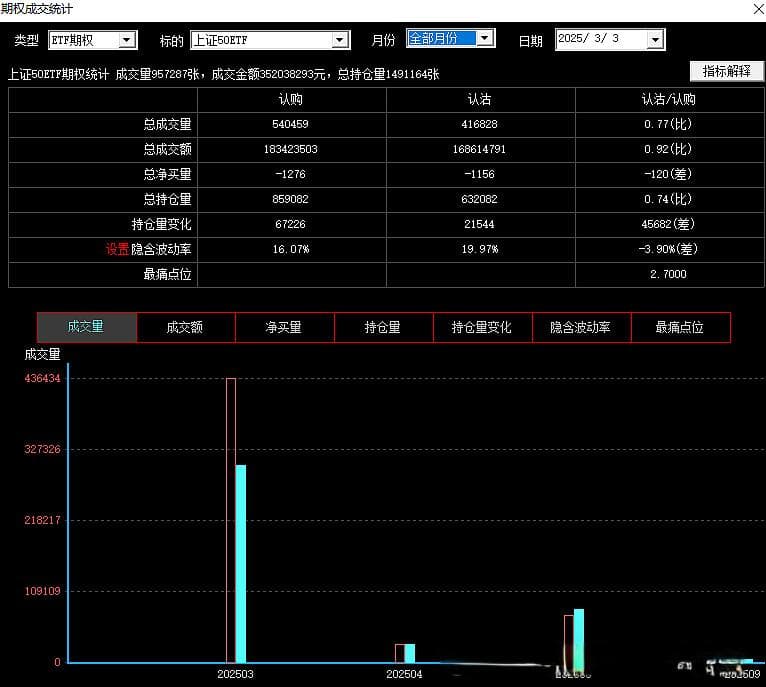Screen dimensions: 766x687
Task: Click the 202503 outlined call volume bar
Action: [x=231, y=520]
